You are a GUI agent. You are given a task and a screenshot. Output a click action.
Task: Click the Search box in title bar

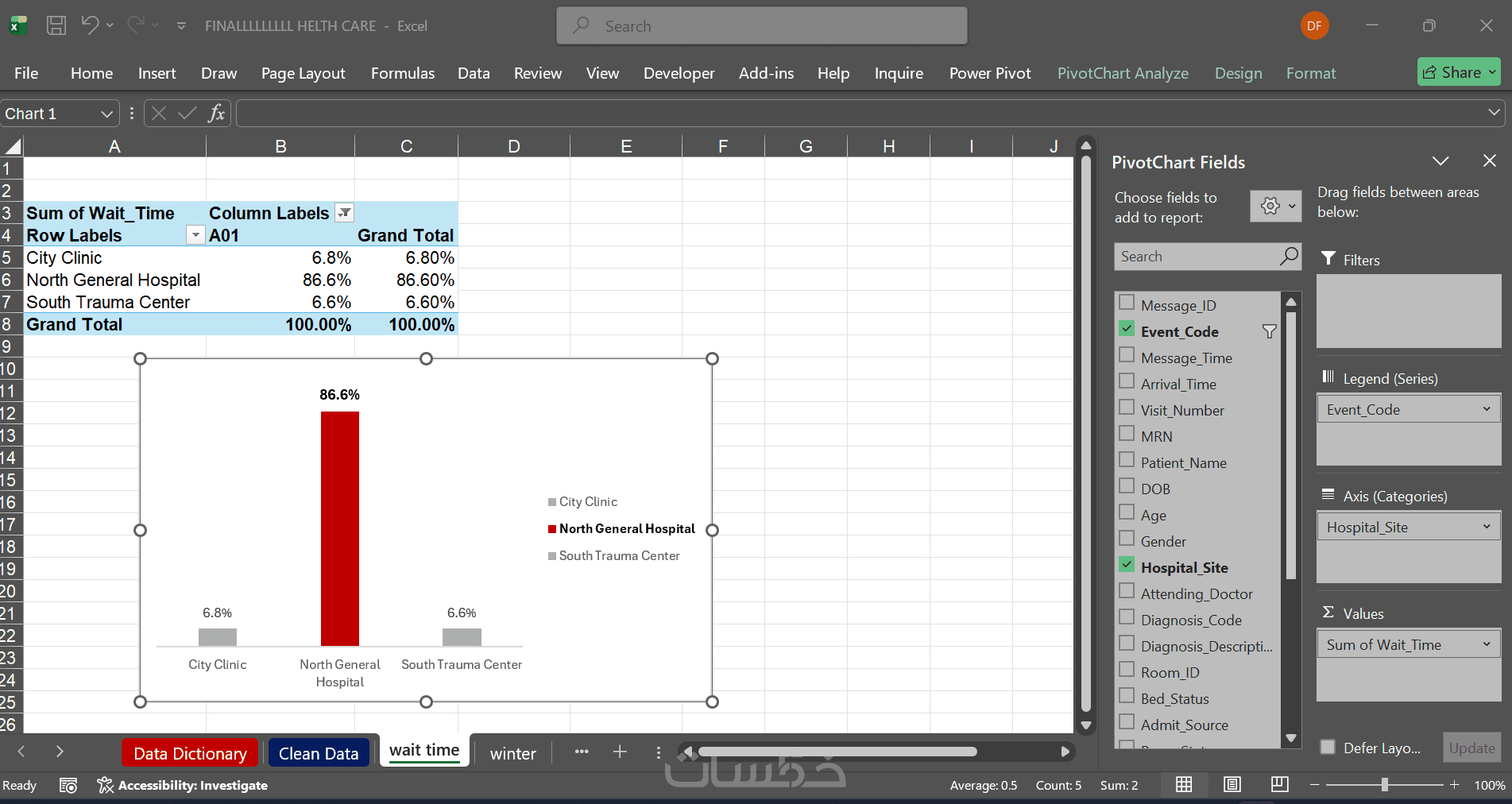click(762, 25)
